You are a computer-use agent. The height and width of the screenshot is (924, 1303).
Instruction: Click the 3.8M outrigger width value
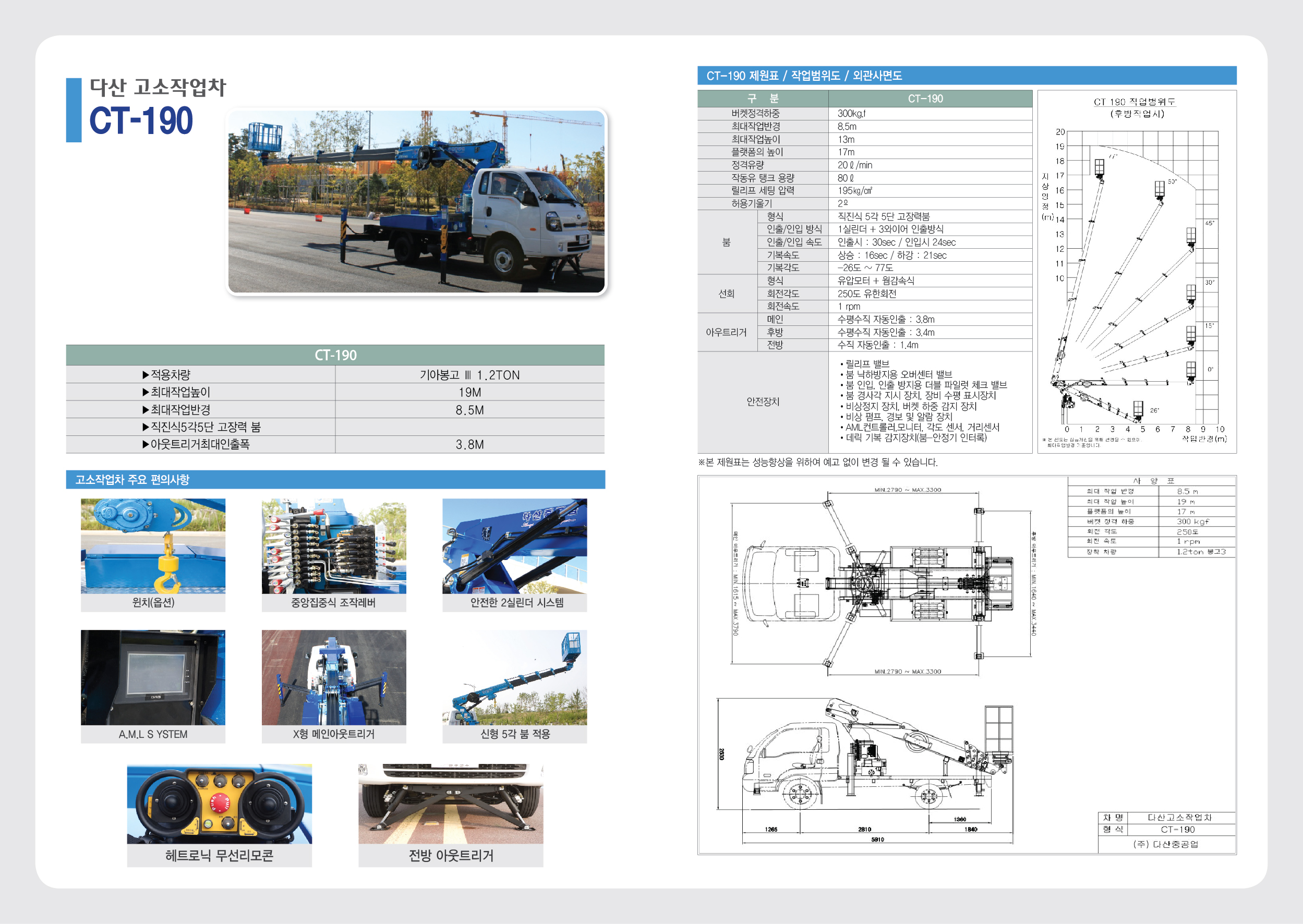click(x=469, y=444)
